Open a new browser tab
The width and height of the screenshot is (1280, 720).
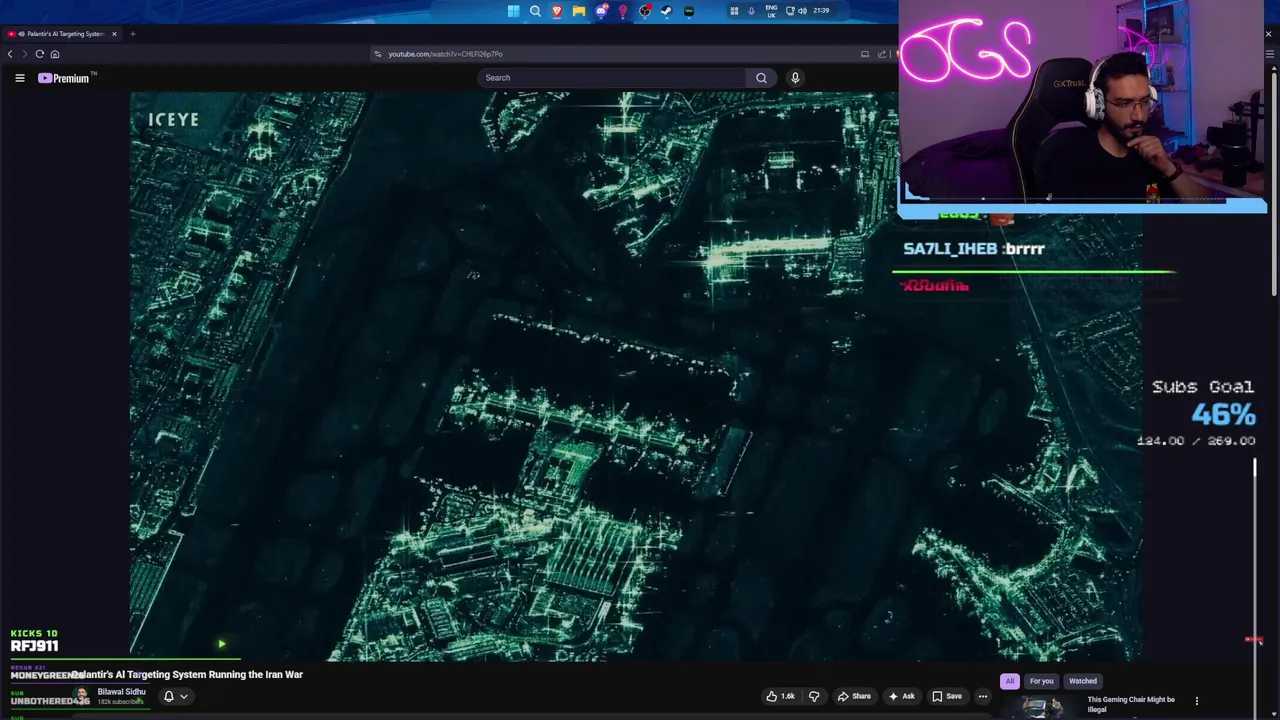tap(132, 34)
